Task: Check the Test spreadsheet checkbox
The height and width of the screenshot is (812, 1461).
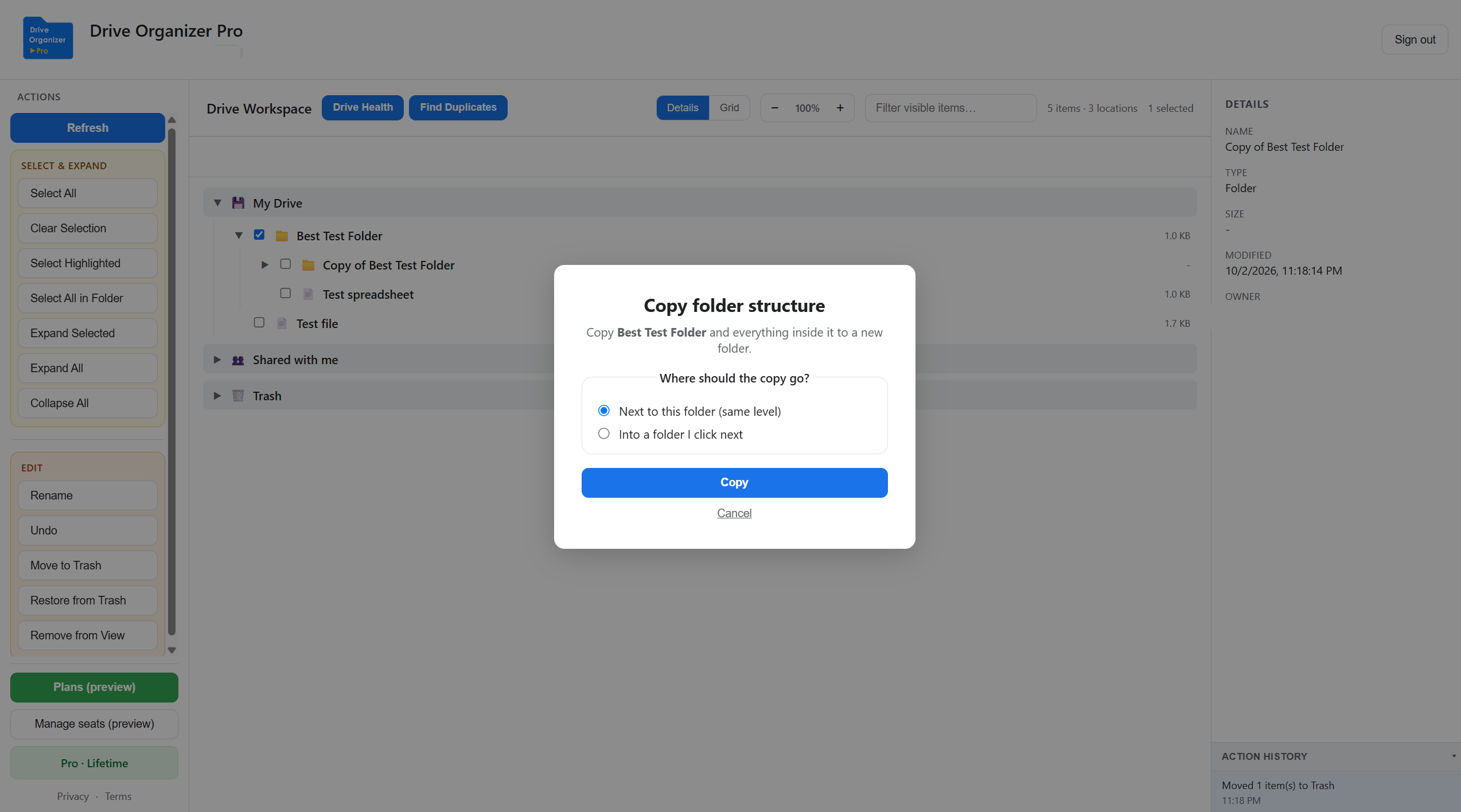Action: [x=285, y=293]
